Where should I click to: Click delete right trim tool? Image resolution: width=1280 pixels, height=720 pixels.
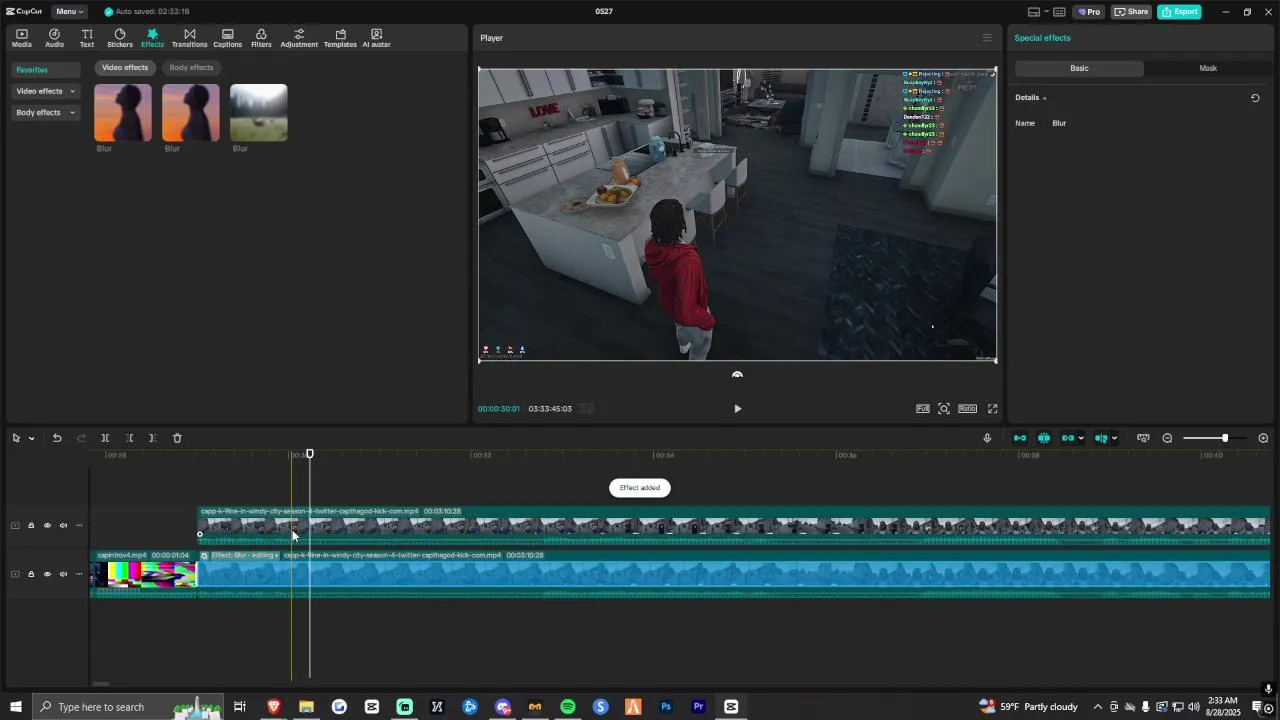[152, 438]
